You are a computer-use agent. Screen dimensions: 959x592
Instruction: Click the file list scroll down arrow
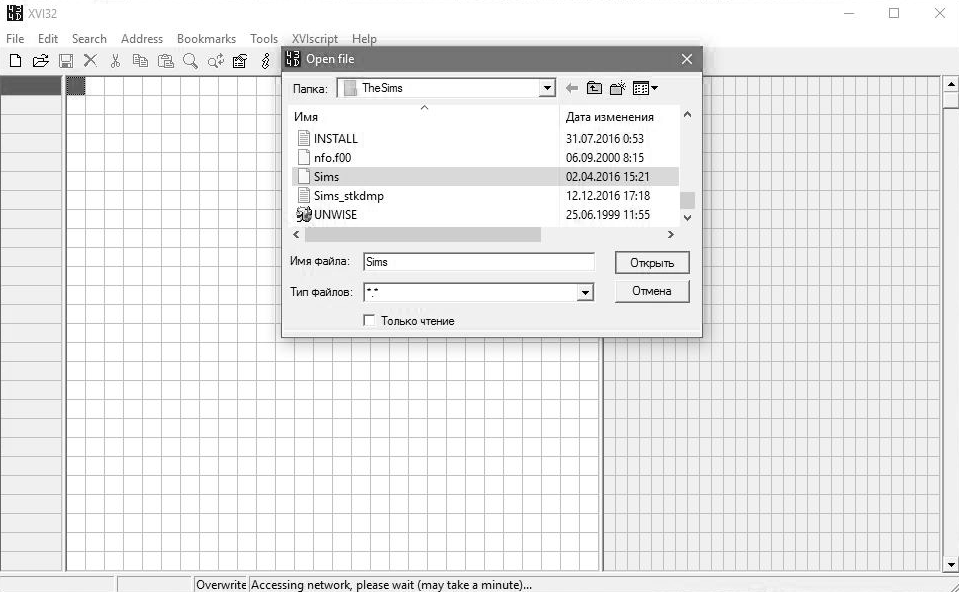[687, 217]
